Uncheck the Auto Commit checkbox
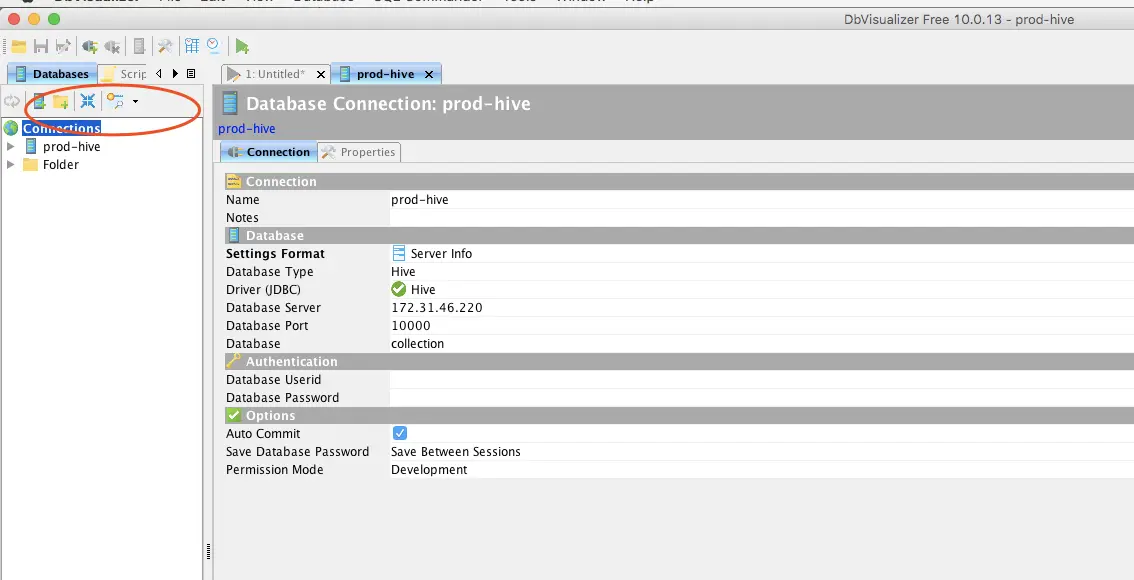The height and width of the screenshot is (580, 1134). point(399,433)
